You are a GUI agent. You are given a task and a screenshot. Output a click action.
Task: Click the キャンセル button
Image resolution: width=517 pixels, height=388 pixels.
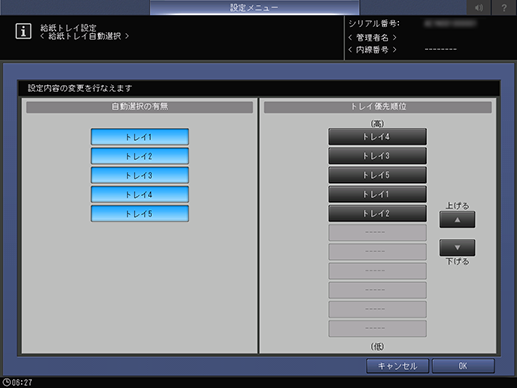click(397, 366)
